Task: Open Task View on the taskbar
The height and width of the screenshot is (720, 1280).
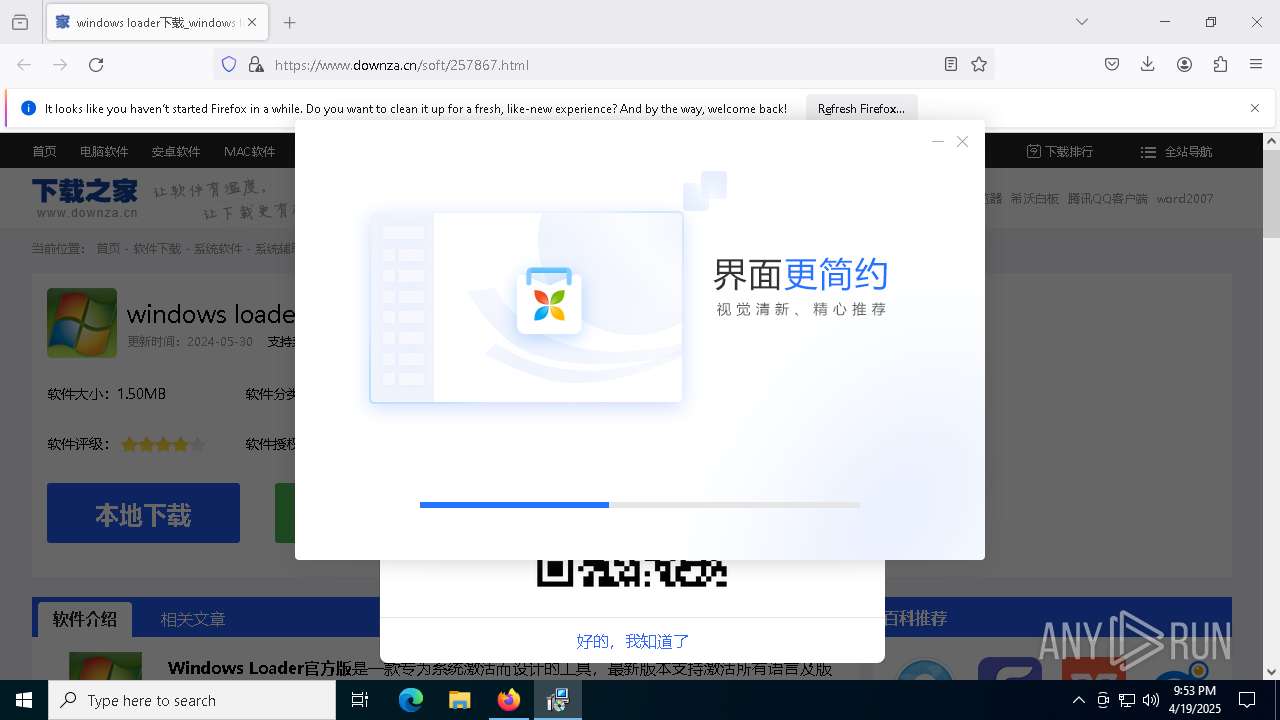Action: (x=360, y=700)
